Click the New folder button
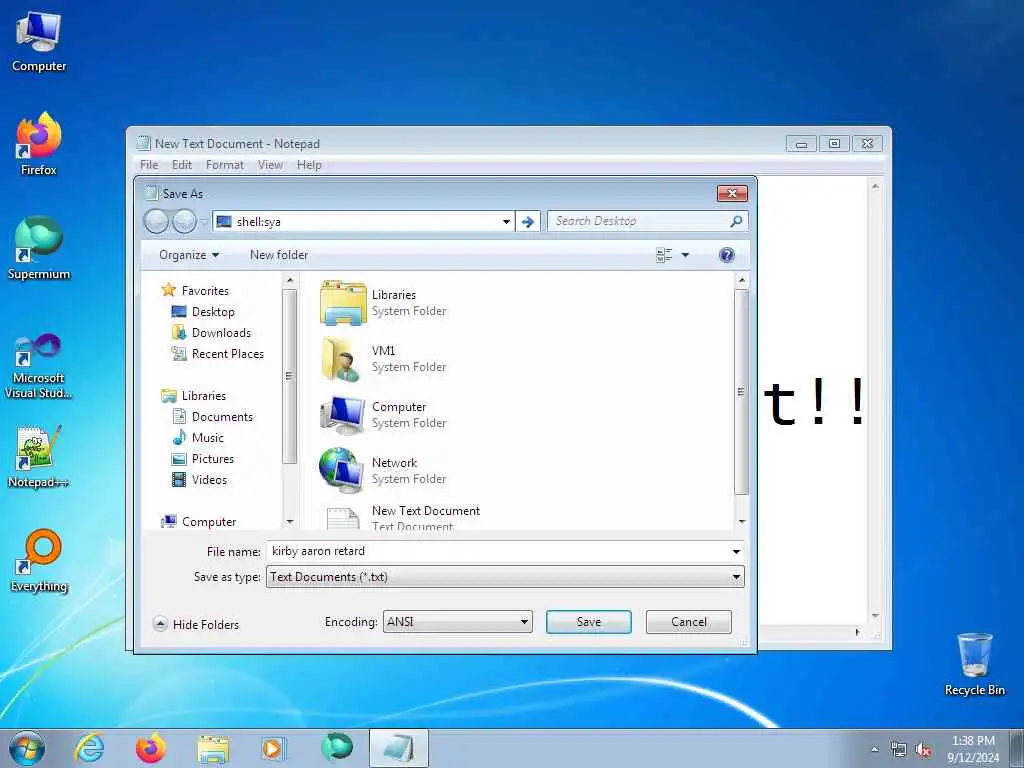1024x768 pixels. coord(279,255)
